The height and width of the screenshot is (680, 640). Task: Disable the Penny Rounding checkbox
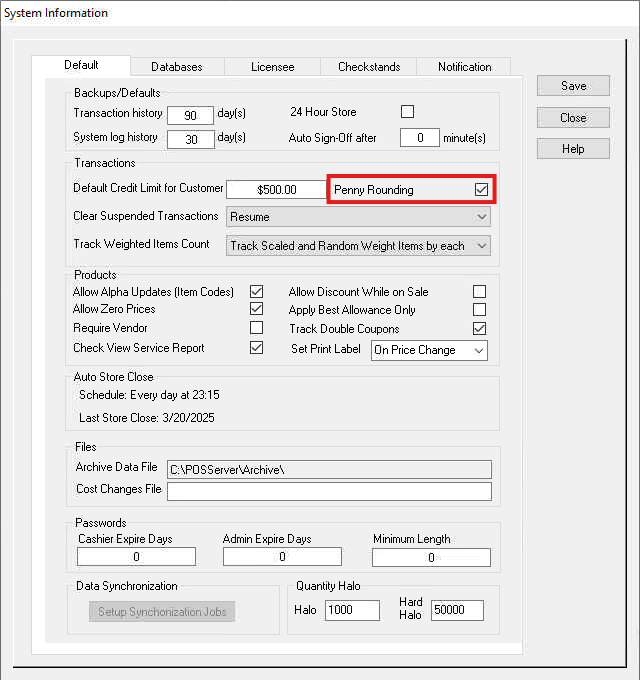481,189
